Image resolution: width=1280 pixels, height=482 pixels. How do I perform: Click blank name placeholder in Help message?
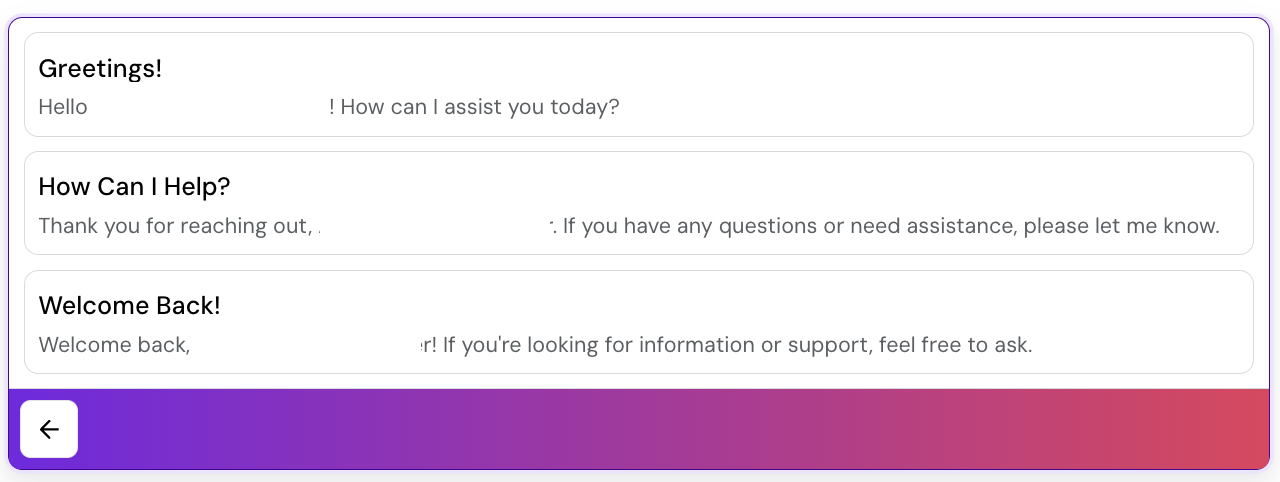pos(435,226)
